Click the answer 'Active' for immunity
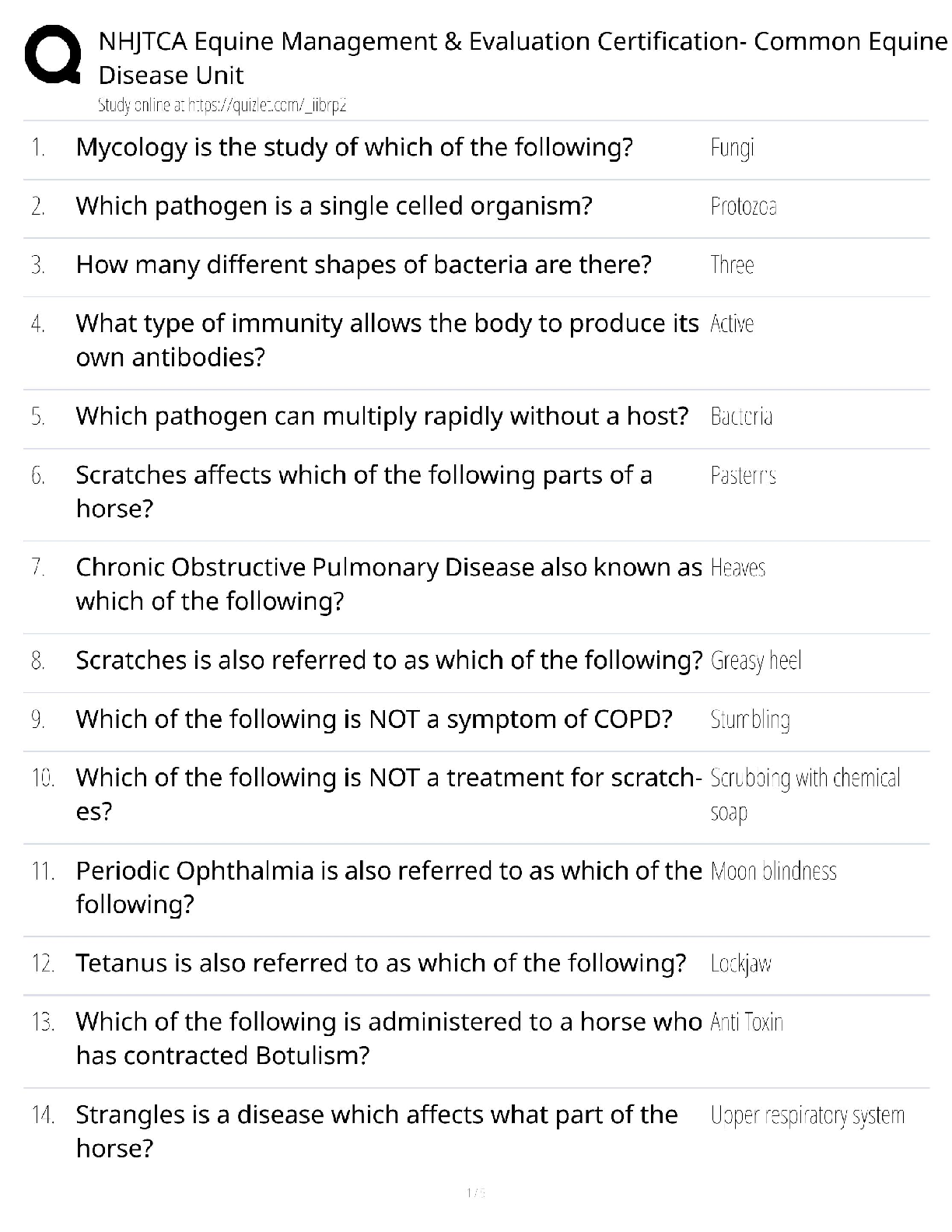 (732, 324)
